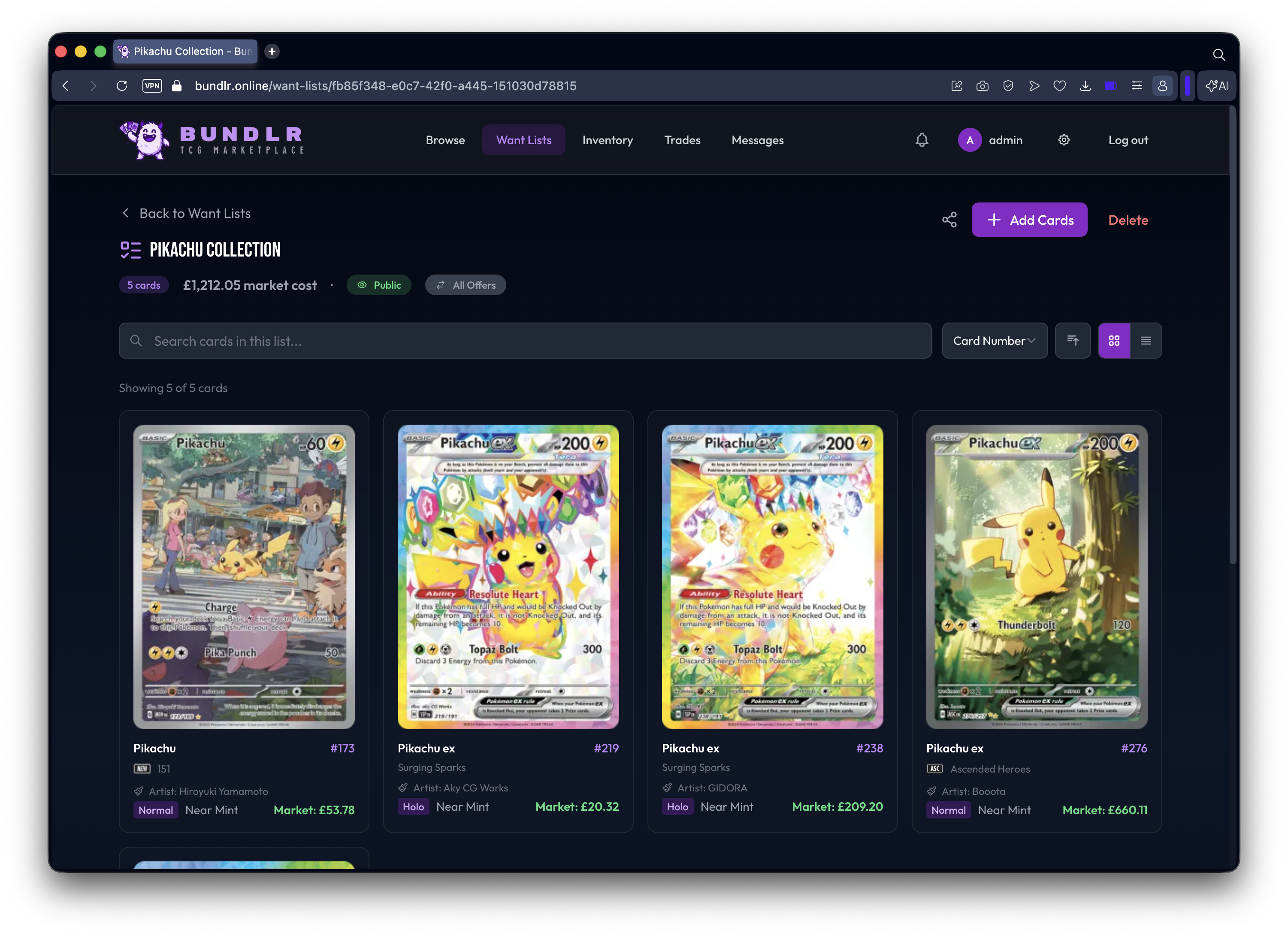This screenshot has height=936, width=1288.
Task: Open settings gear icon
Action: point(1064,140)
